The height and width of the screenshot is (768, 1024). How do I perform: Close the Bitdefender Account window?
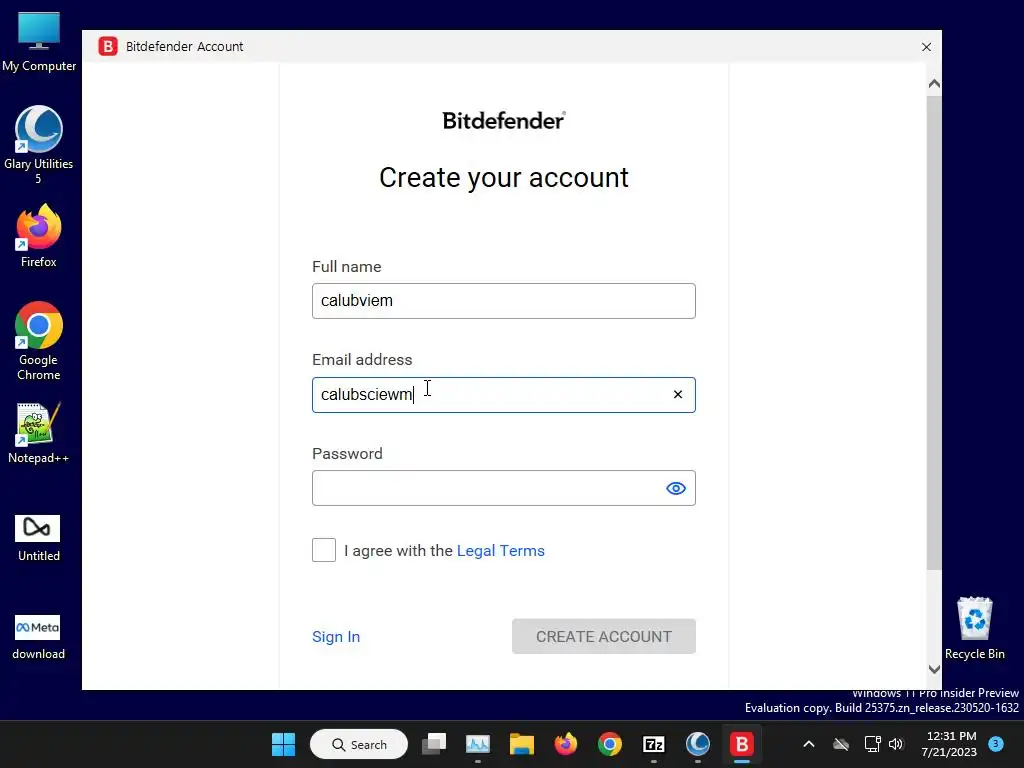[x=926, y=47]
